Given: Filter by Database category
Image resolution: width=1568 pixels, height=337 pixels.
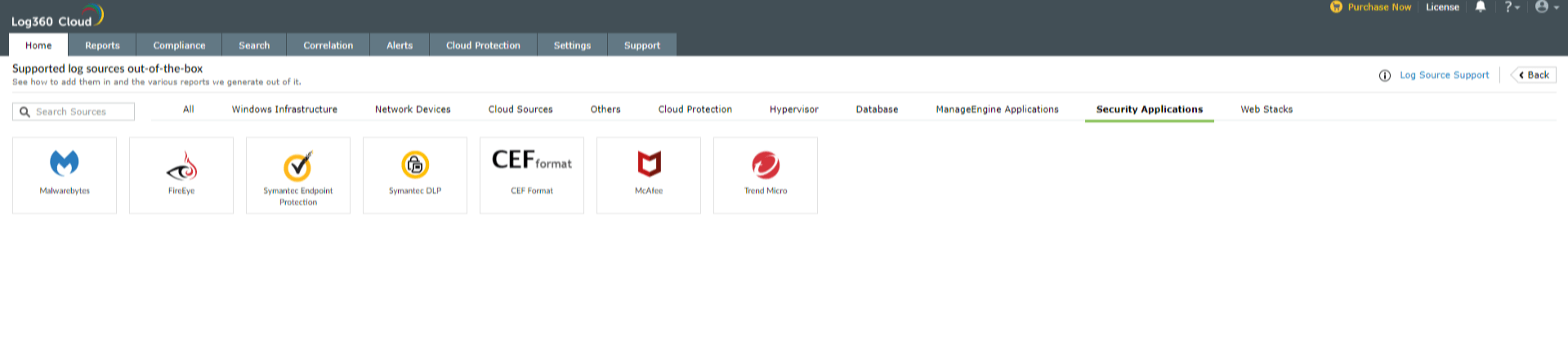Looking at the screenshot, I should point(877,110).
